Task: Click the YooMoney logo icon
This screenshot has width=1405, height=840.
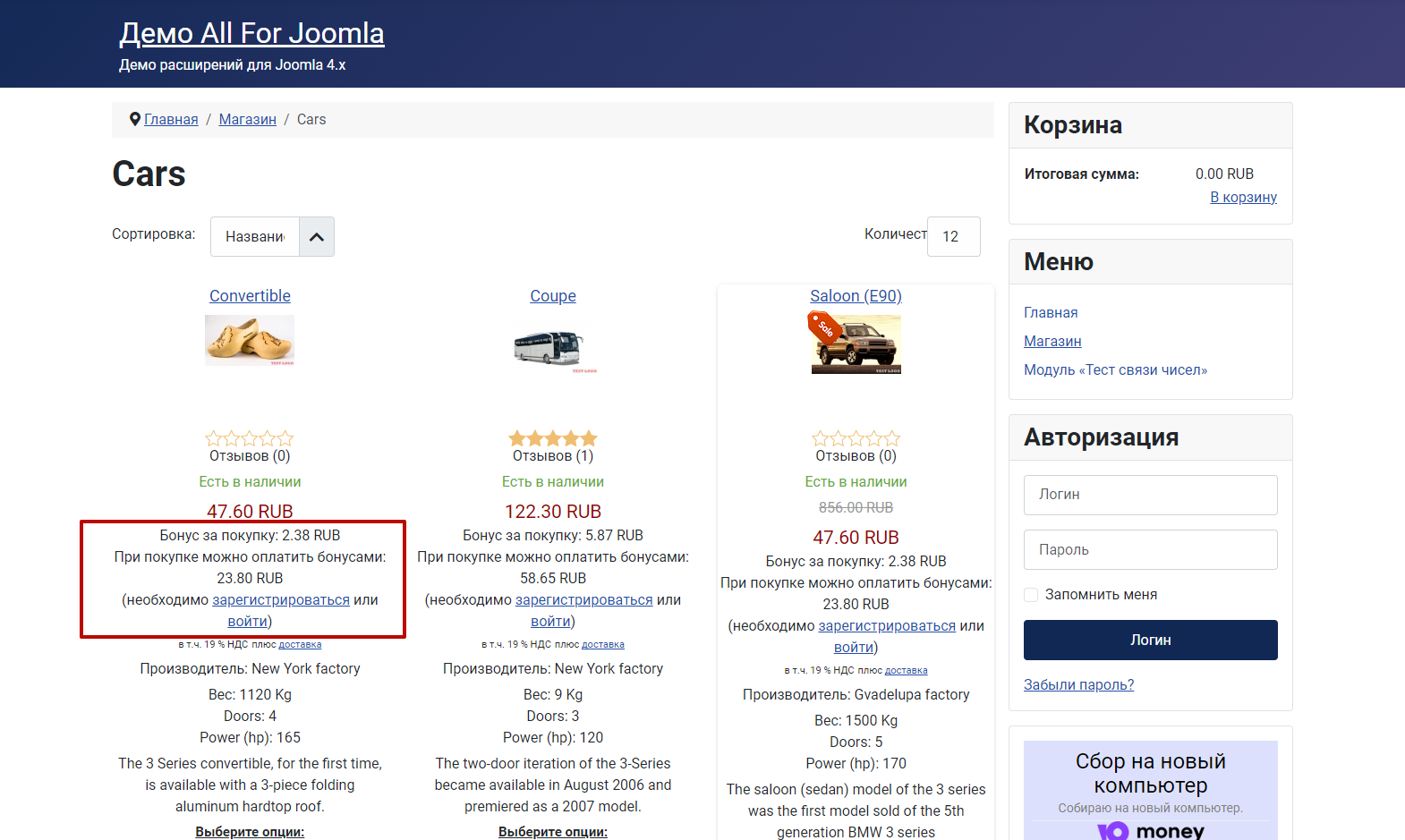Action: click(1113, 831)
